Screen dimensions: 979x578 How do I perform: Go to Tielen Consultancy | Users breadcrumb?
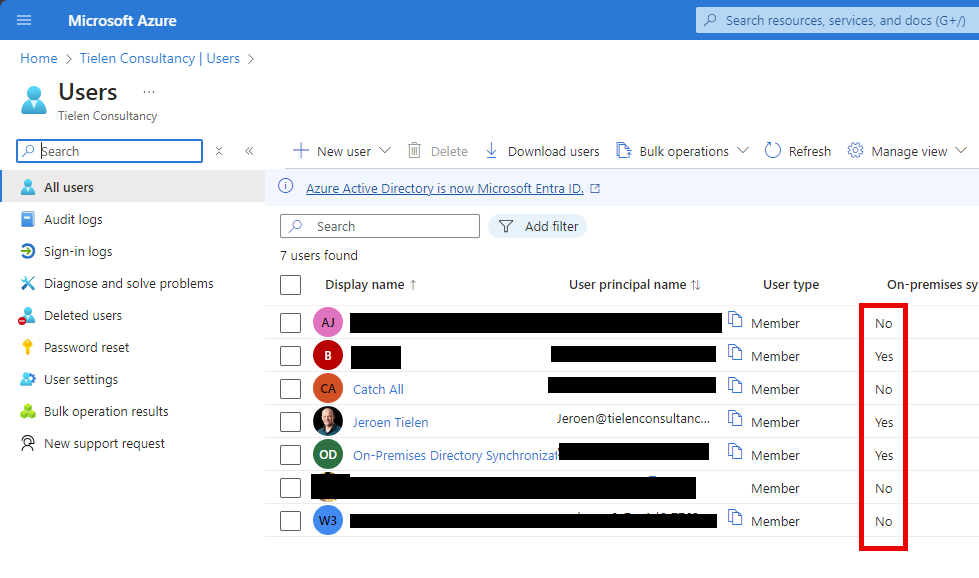(x=160, y=58)
